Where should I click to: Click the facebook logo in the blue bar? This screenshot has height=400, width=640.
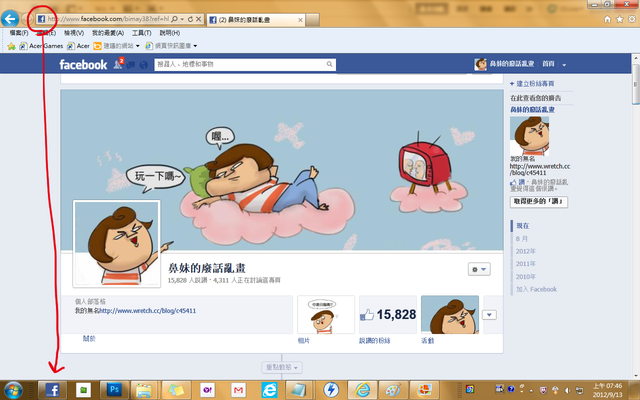[x=83, y=64]
